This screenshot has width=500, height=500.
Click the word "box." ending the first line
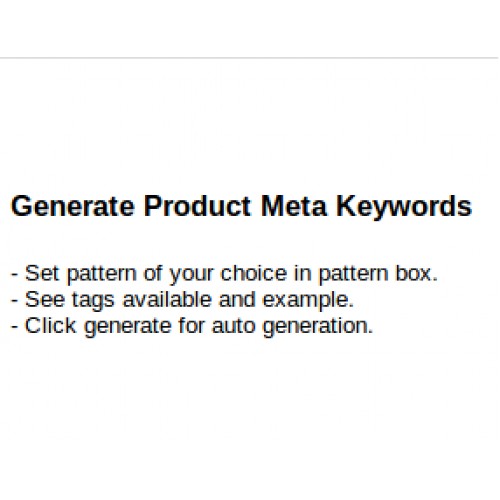click(x=416, y=273)
